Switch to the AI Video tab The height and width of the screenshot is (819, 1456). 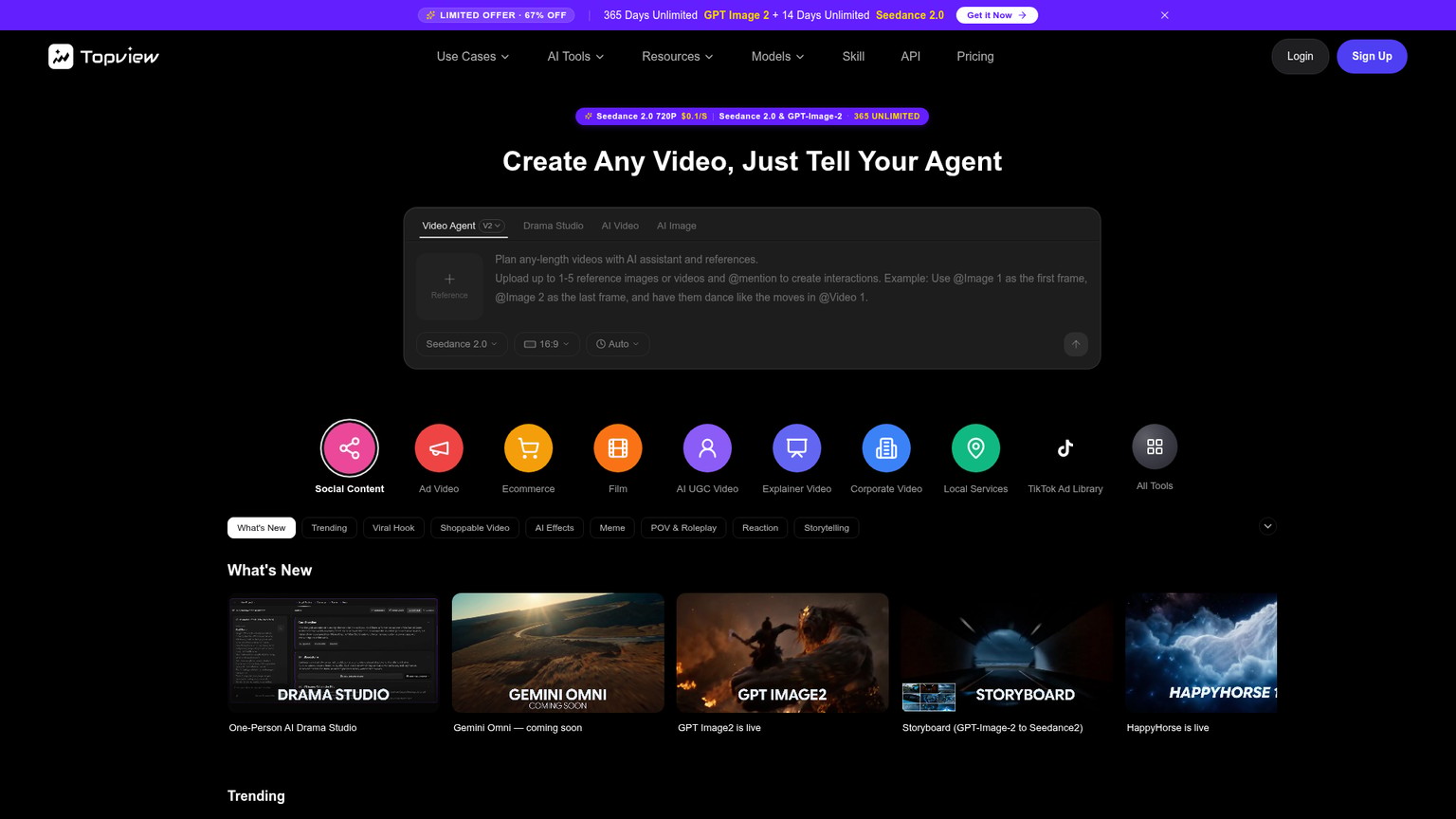point(620,226)
